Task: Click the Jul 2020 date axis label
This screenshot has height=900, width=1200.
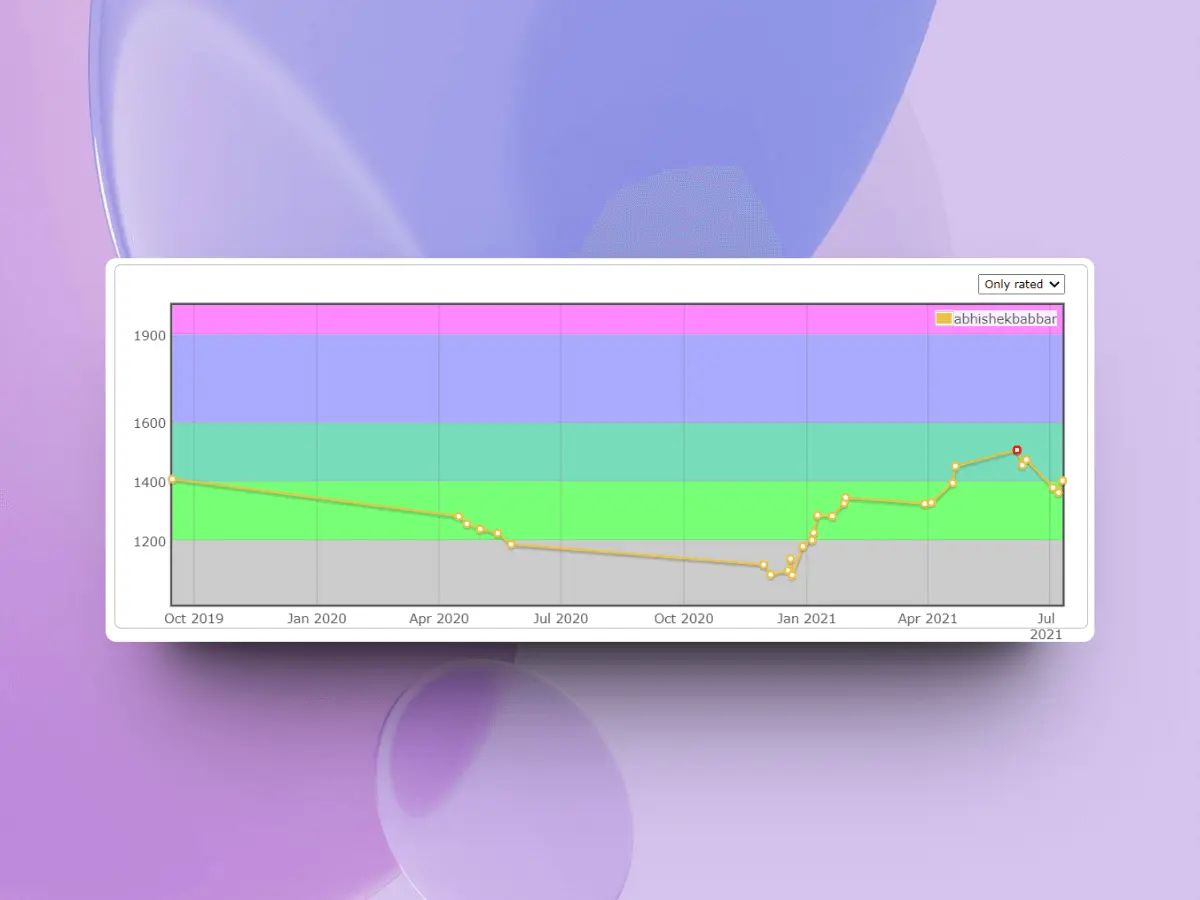Action: [560, 618]
